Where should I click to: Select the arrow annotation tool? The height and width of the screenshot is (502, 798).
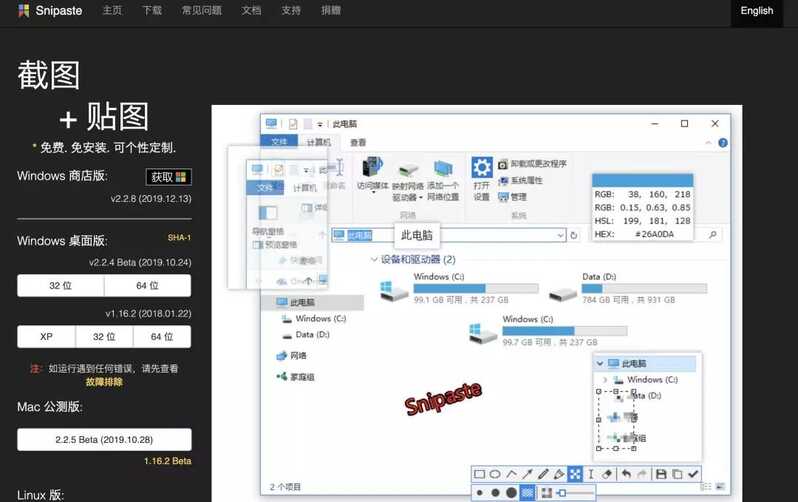[x=527, y=475]
